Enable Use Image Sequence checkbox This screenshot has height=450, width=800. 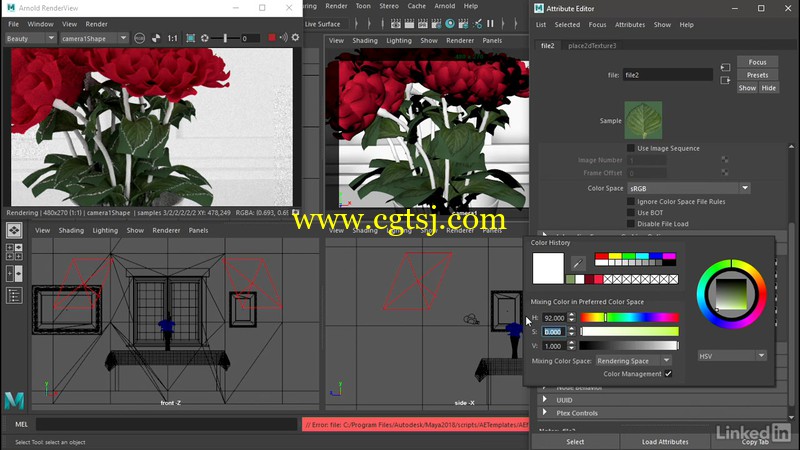click(631, 148)
